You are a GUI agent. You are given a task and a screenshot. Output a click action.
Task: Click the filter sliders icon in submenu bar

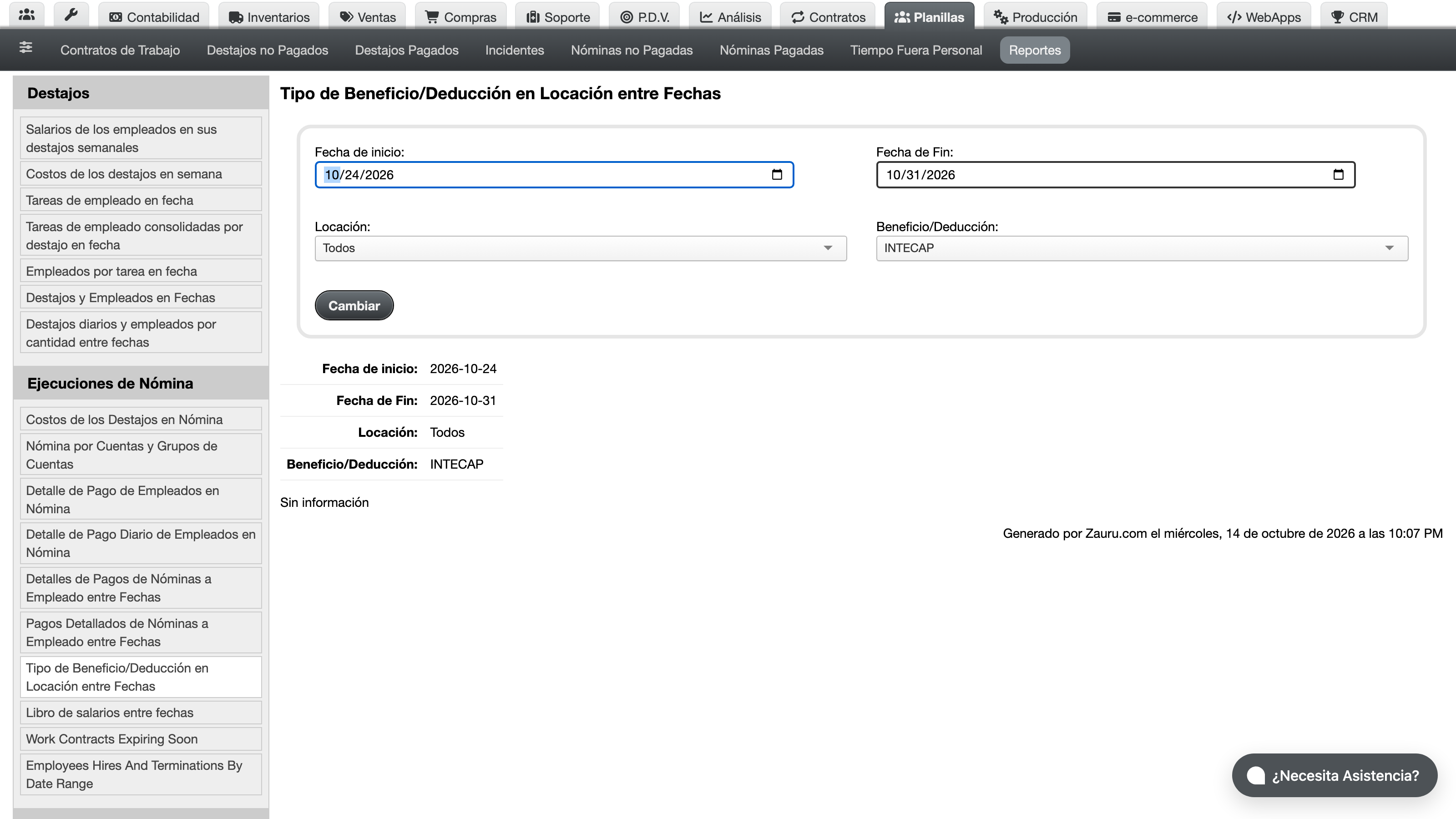[25, 47]
